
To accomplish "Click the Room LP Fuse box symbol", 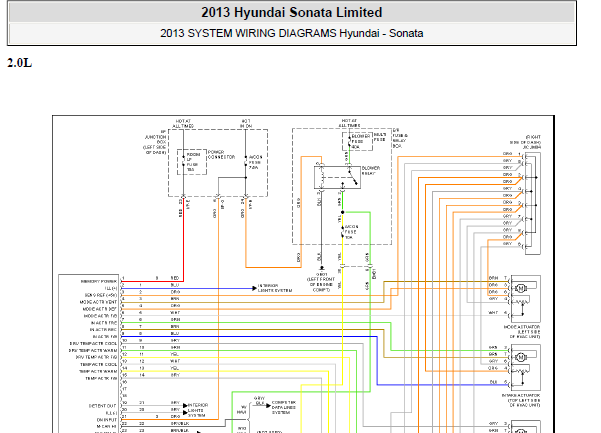I will (192, 162).
